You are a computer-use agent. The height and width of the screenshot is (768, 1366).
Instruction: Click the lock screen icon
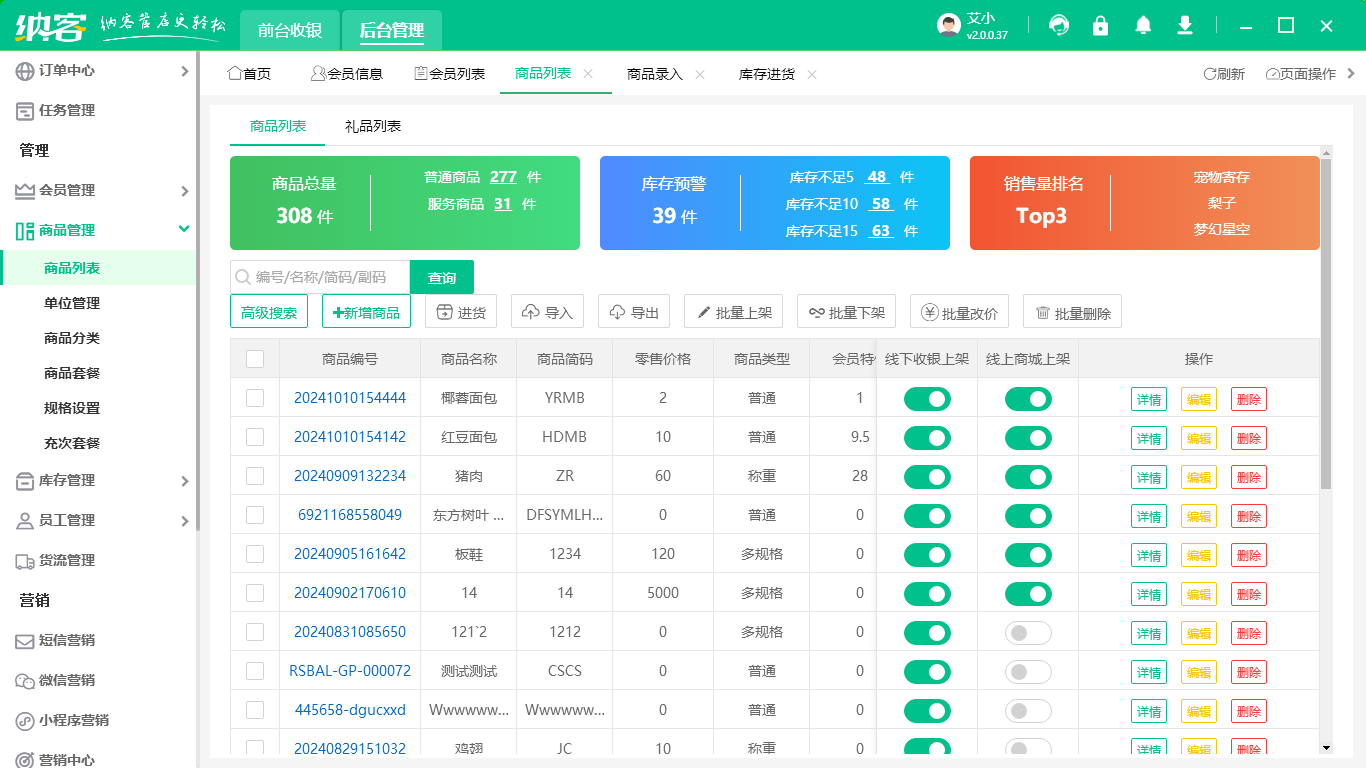[1100, 26]
